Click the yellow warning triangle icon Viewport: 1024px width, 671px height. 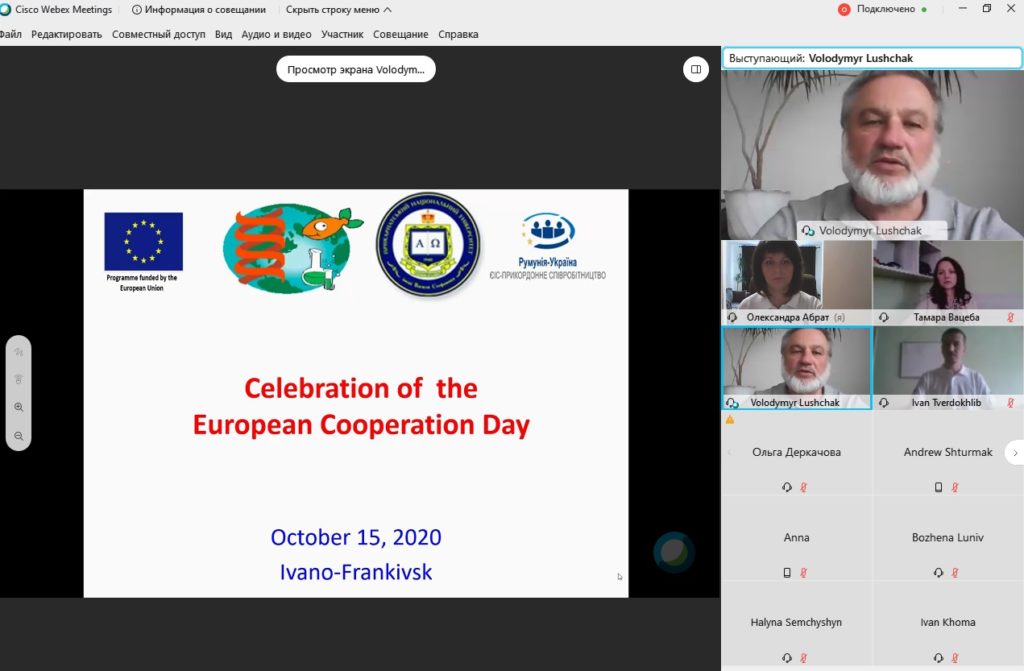(x=730, y=420)
